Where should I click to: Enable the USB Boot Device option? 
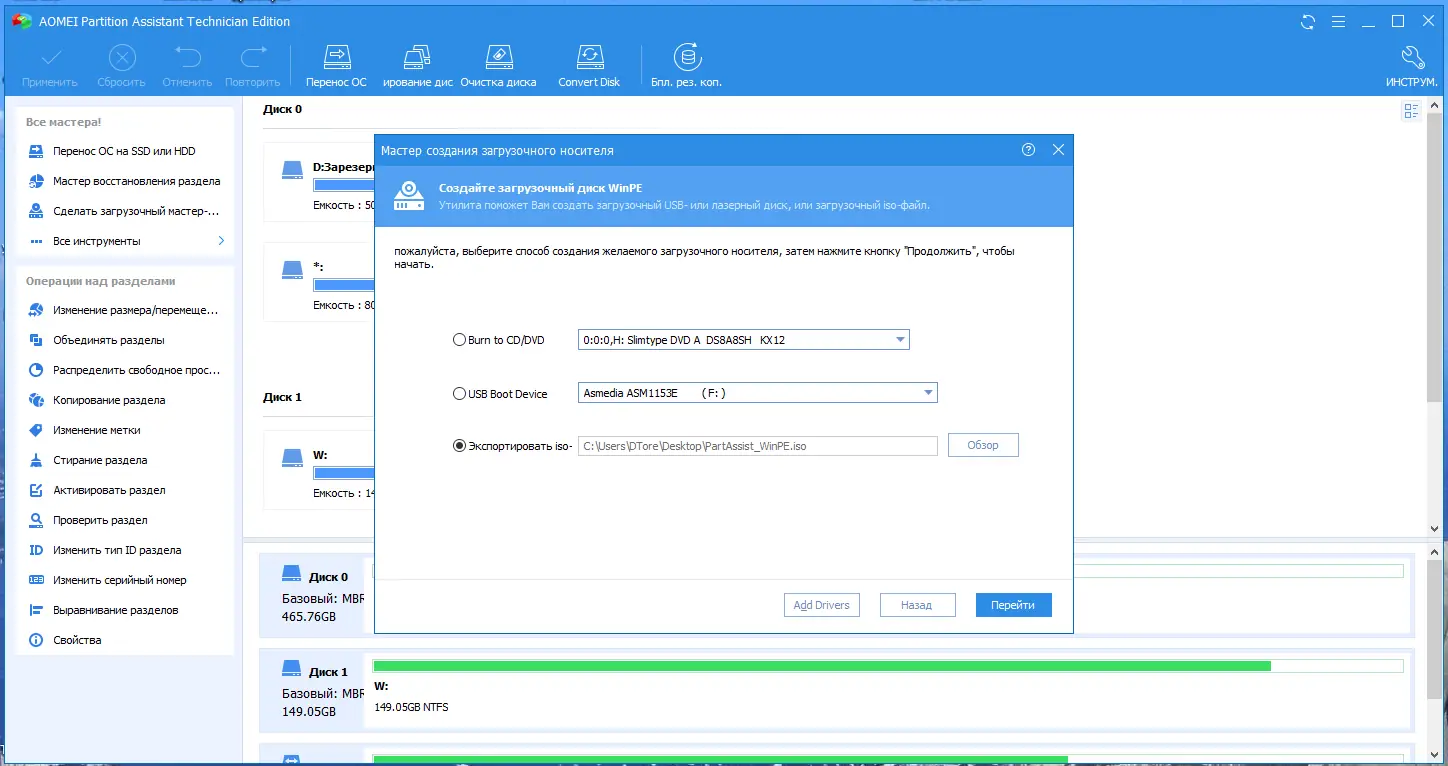[459, 393]
